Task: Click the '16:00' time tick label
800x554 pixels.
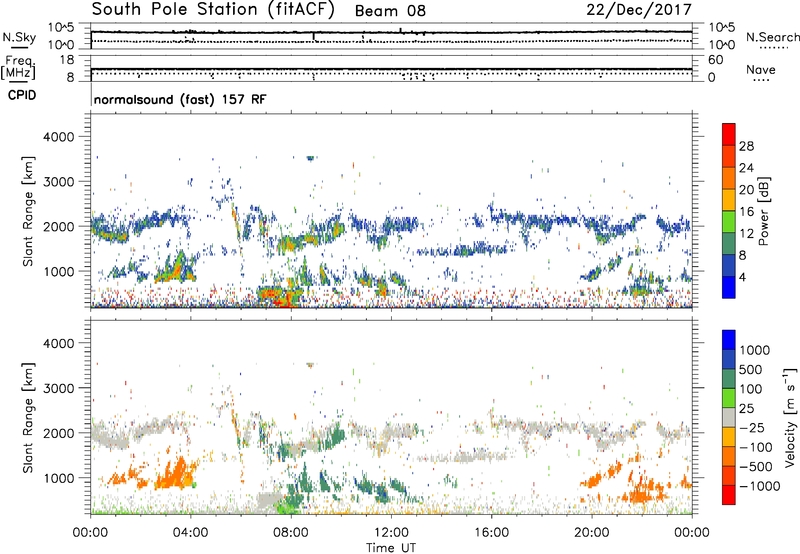Action: tap(491, 533)
